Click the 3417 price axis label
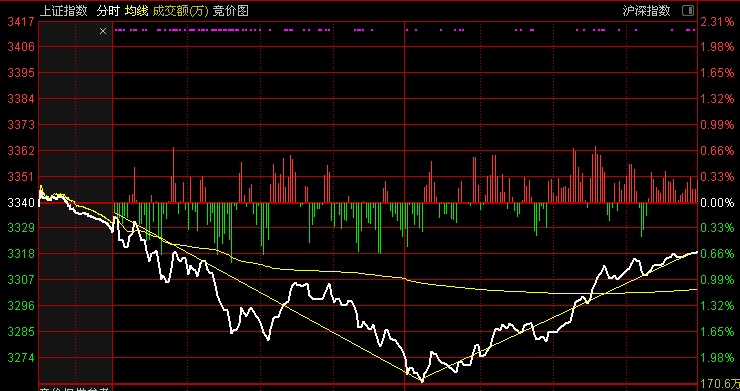The image size is (740, 391). tap(21, 22)
